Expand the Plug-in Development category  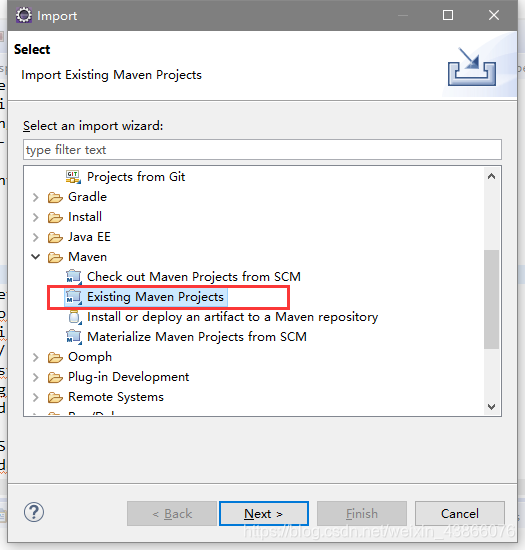coord(35,377)
